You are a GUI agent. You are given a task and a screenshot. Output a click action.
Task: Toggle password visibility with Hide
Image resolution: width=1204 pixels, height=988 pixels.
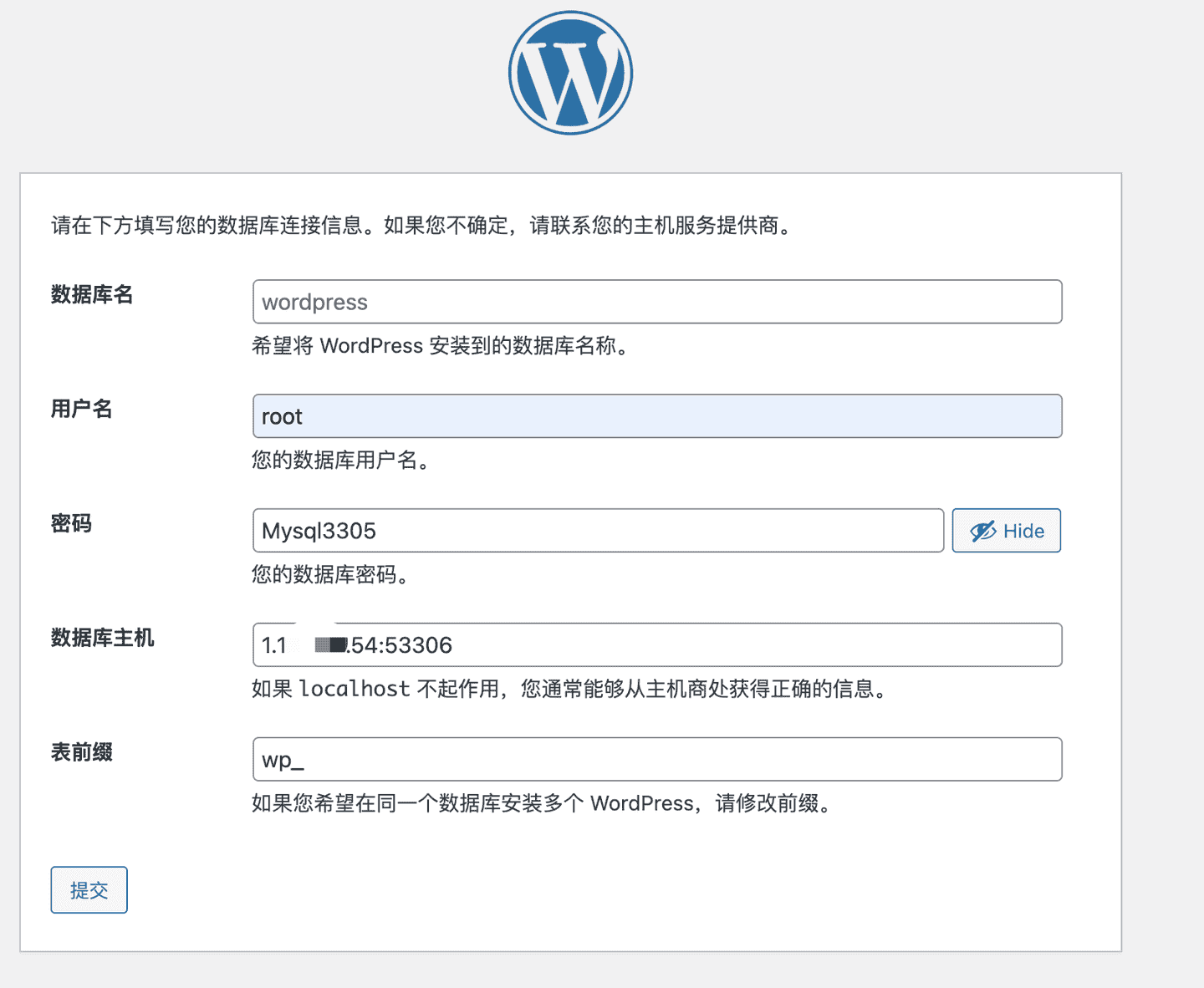[1006, 530]
